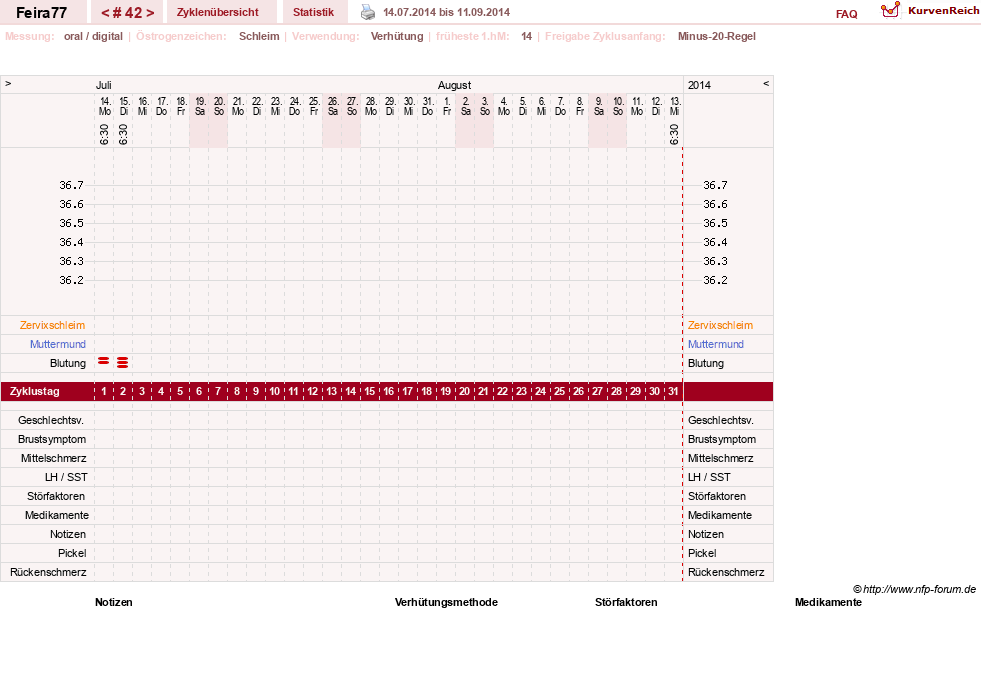Click the left Blutung row label

68,363
